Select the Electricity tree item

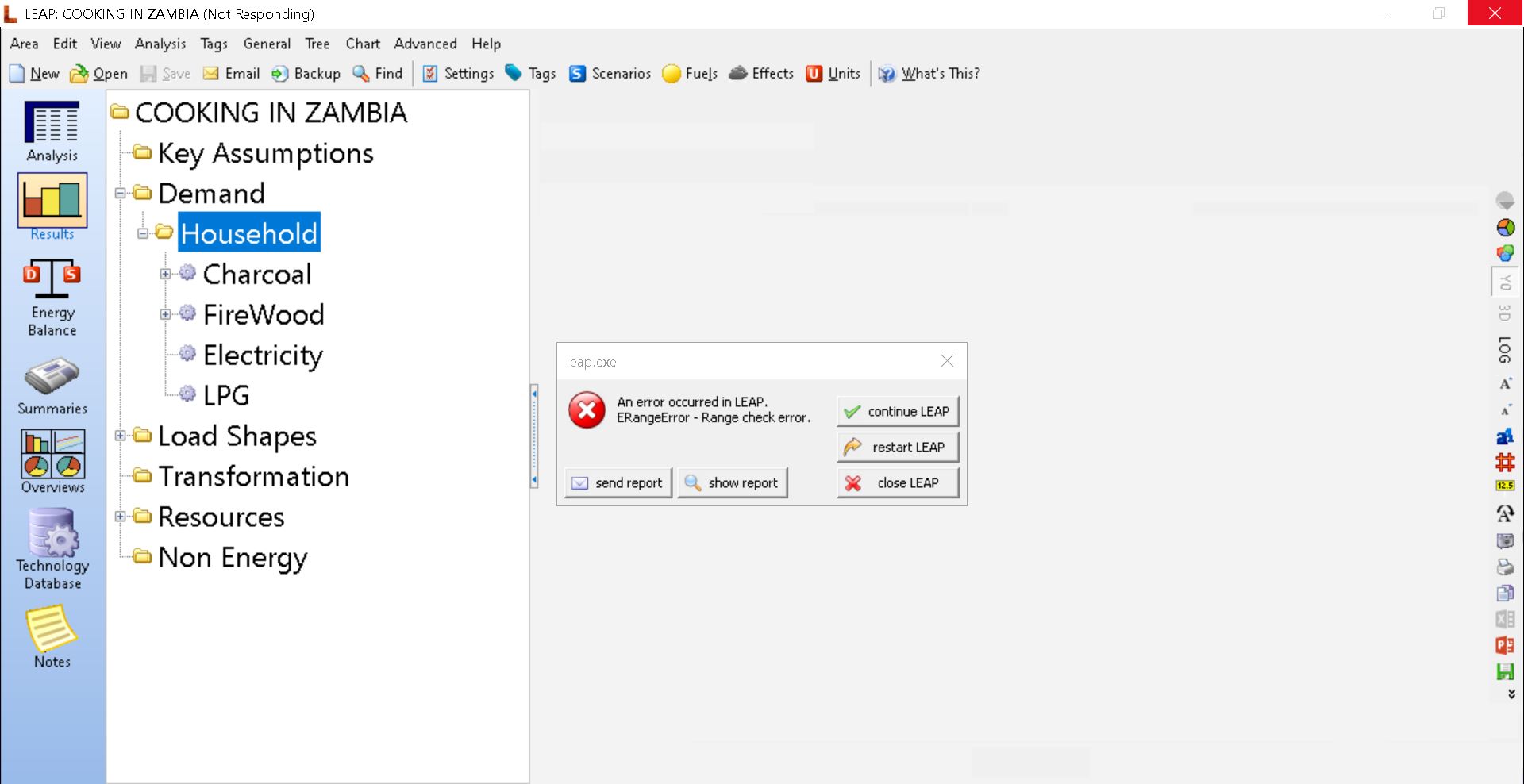tap(263, 355)
